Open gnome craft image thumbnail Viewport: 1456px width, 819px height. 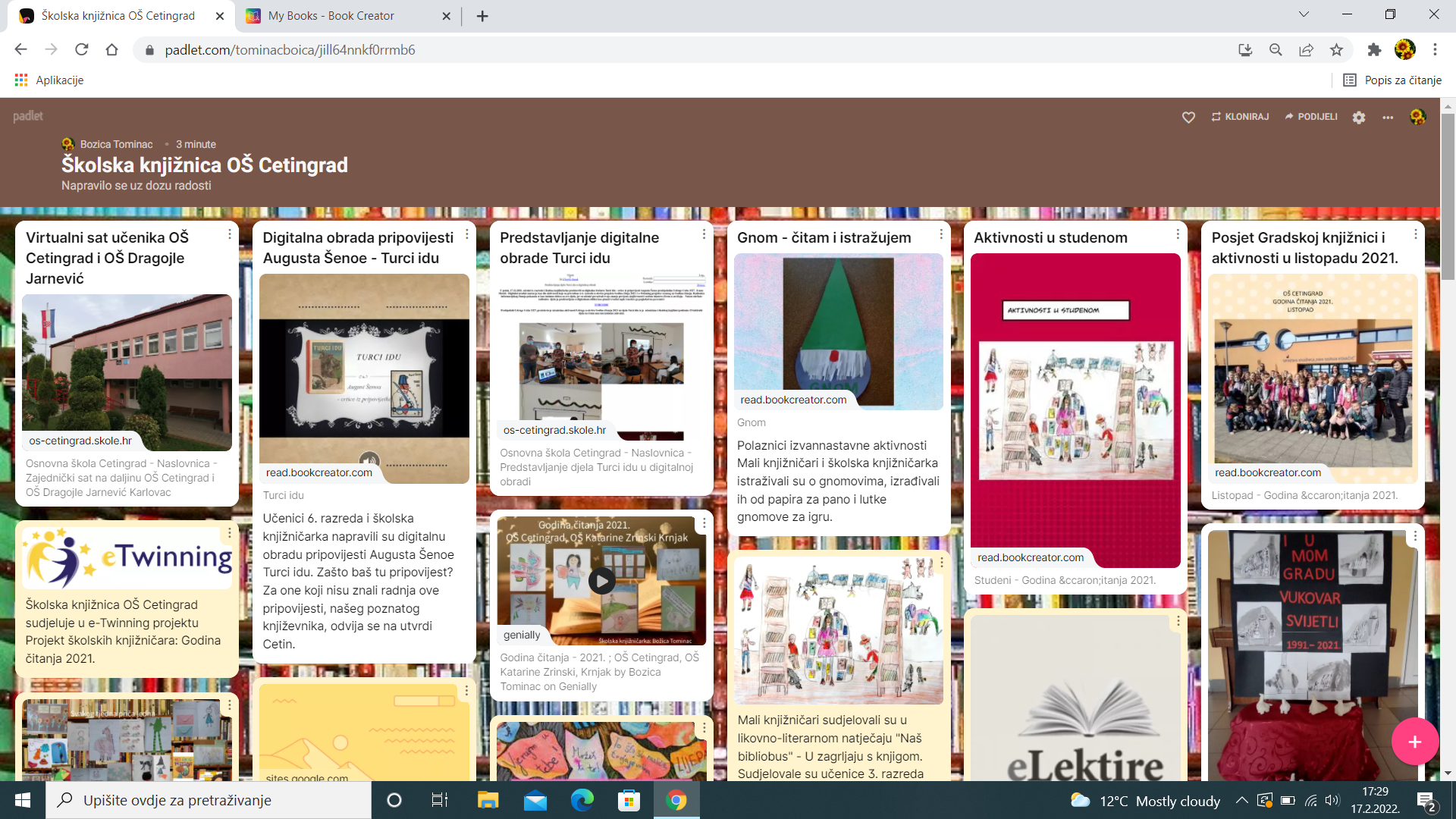pyautogui.click(x=839, y=331)
